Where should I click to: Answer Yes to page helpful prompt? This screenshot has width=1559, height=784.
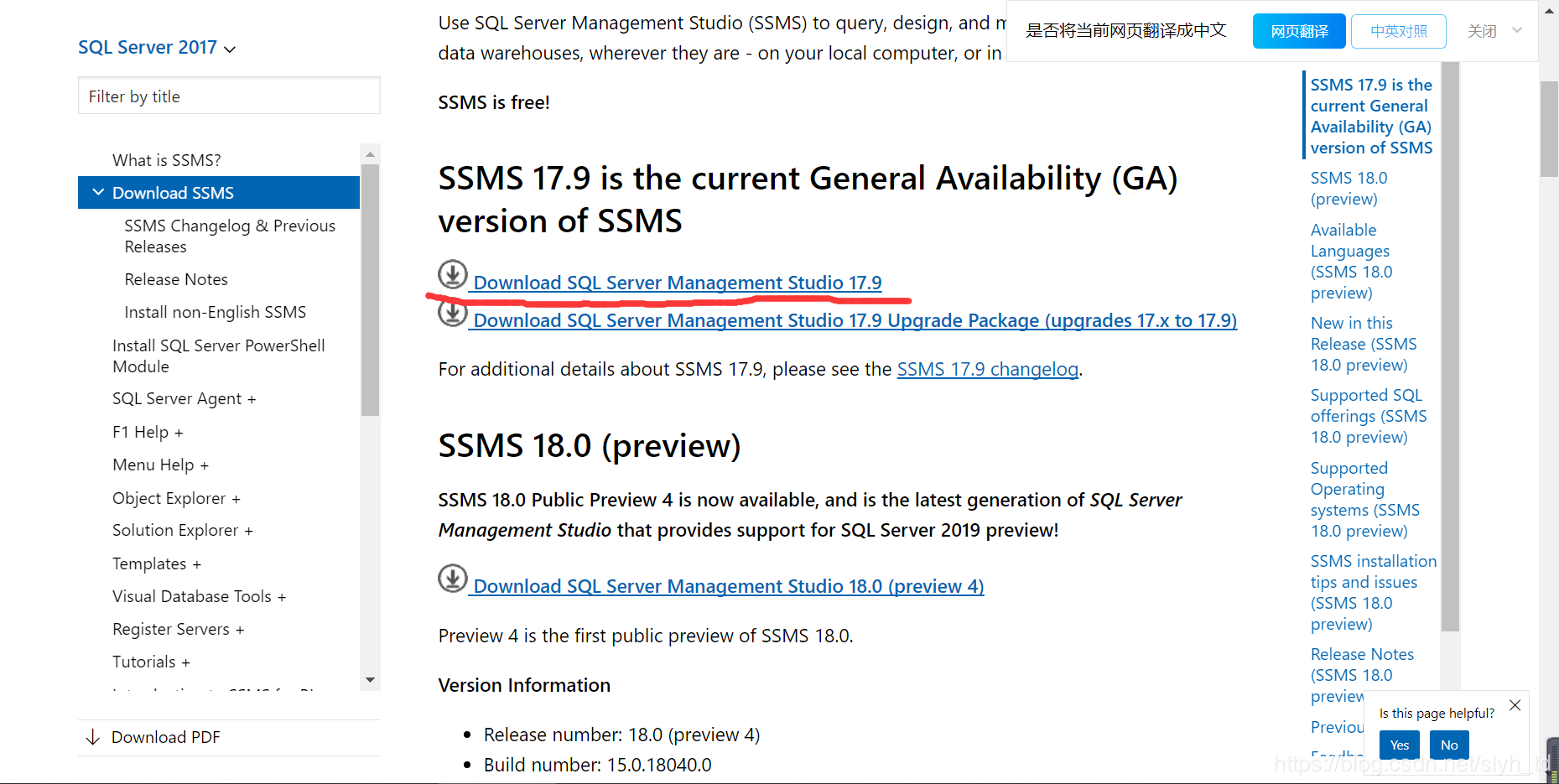(1399, 745)
